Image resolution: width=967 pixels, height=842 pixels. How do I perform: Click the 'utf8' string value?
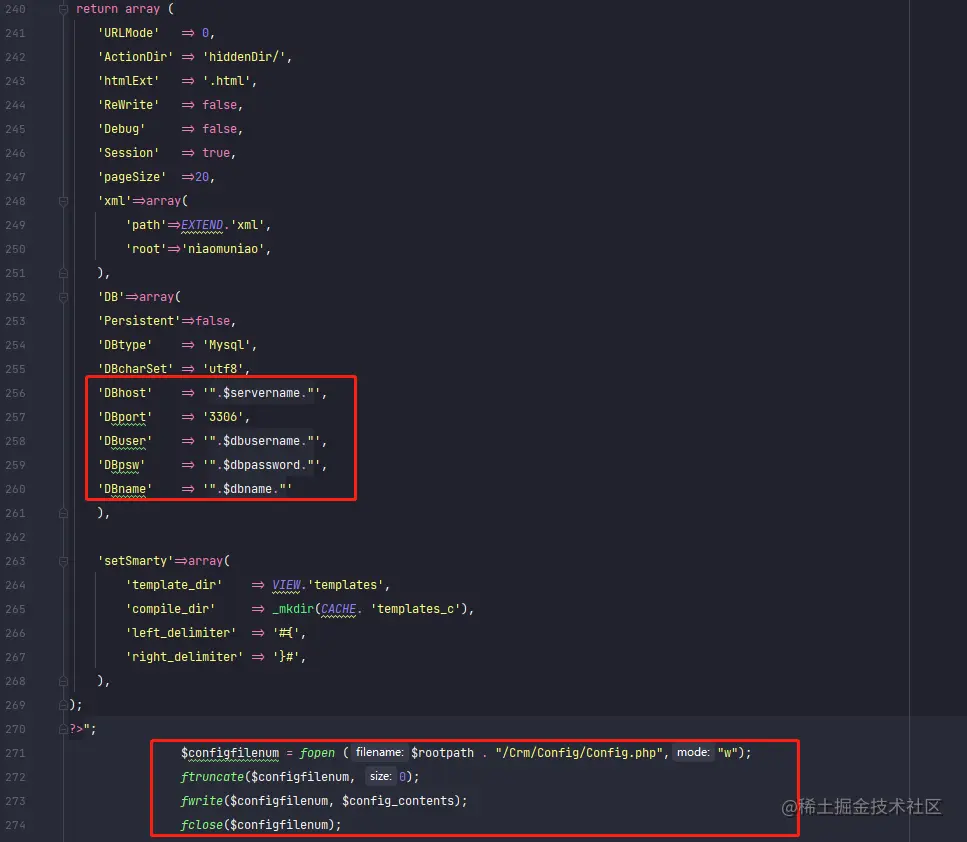click(x=223, y=369)
